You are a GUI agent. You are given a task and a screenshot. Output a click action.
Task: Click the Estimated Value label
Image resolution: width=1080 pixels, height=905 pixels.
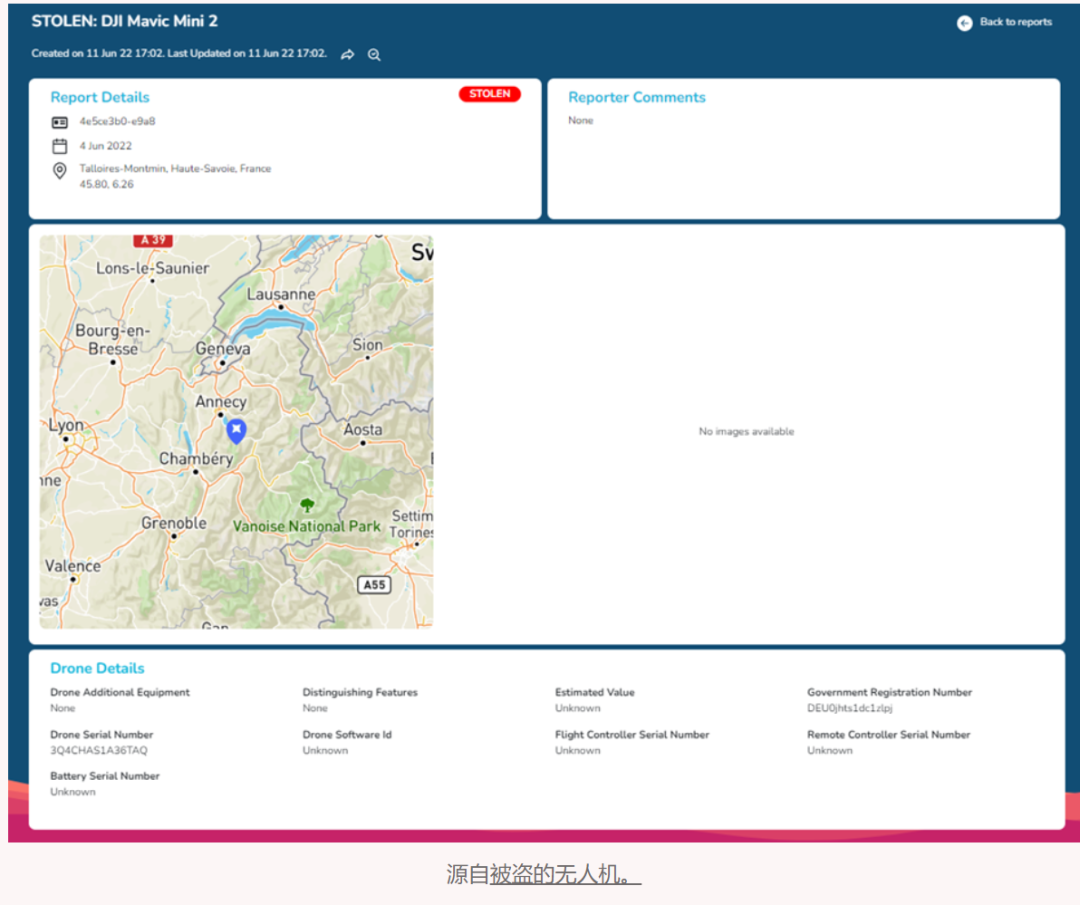coord(594,692)
